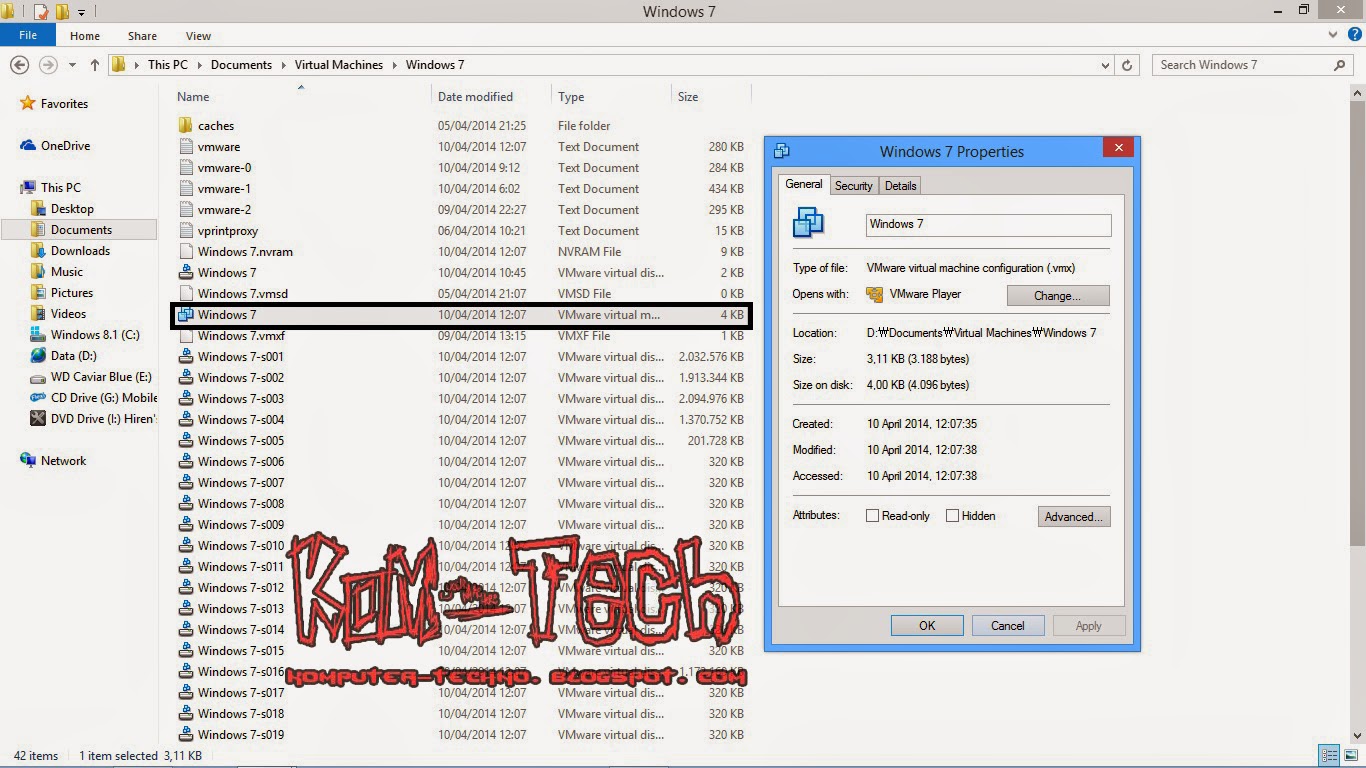This screenshot has height=768, width=1366.
Task: Switch to the Home ribbon tab
Action: pos(85,36)
